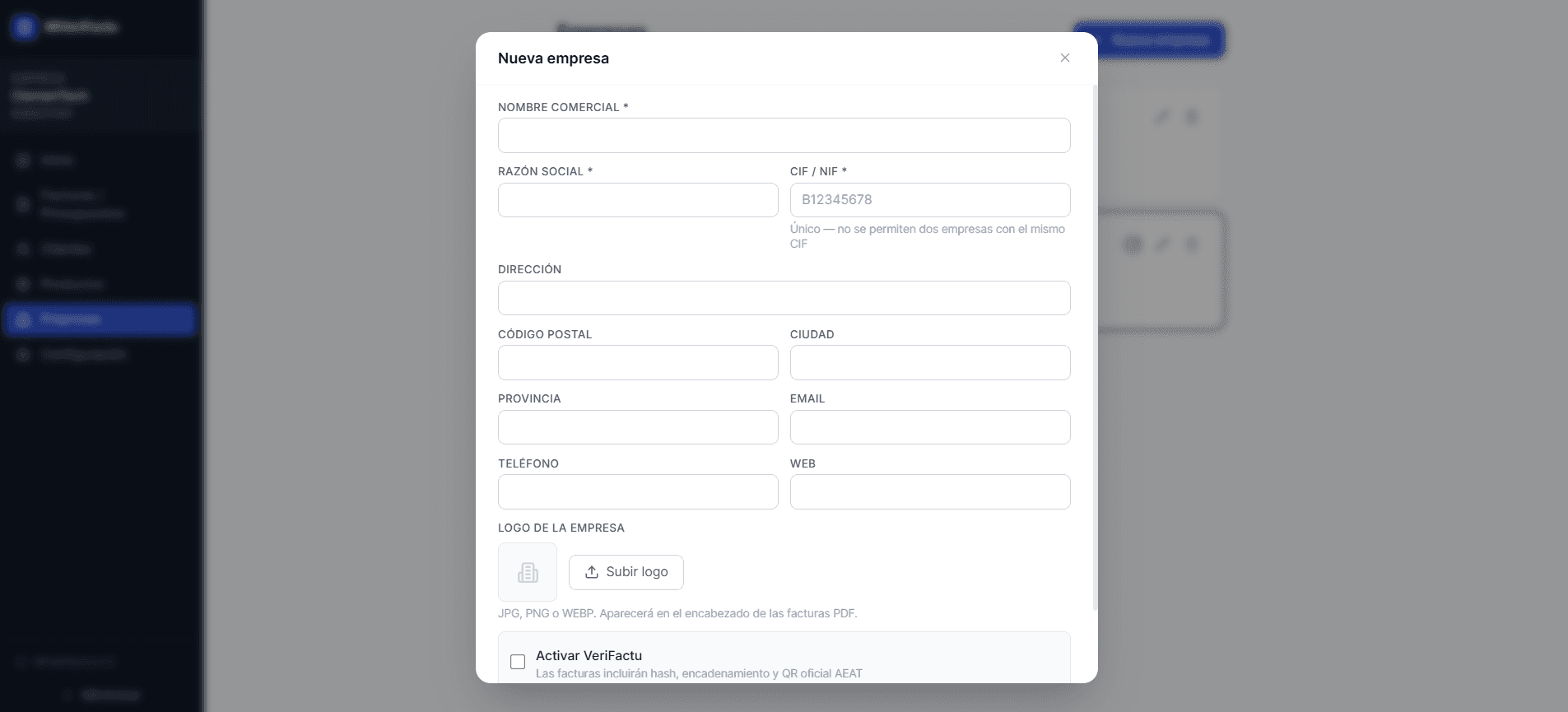
Task: Click the Ciudad input box
Action: (930, 362)
